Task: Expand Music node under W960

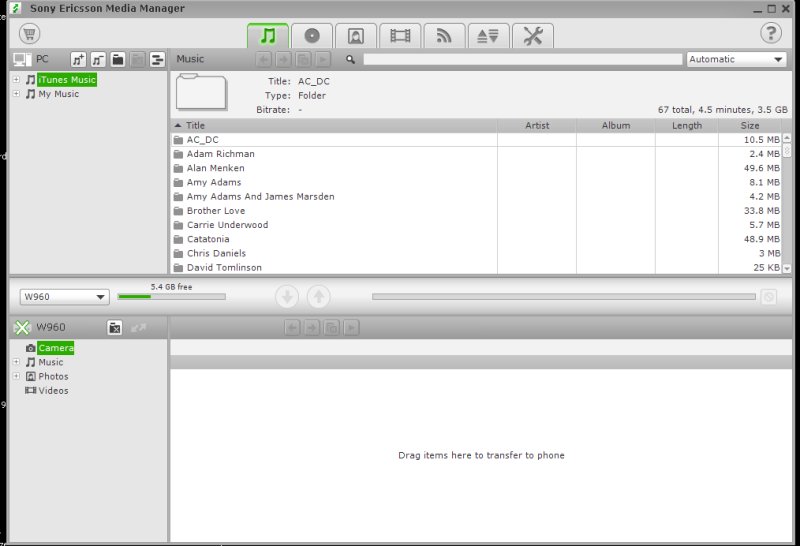Action: (16, 362)
